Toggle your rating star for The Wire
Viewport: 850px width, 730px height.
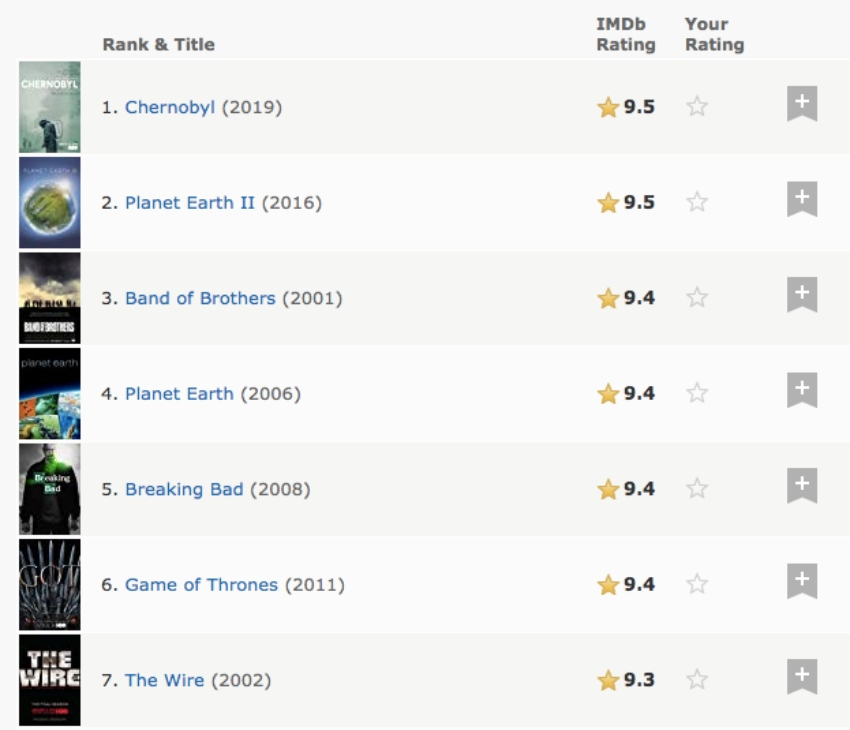pyautogui.click(x=697, y=680)
